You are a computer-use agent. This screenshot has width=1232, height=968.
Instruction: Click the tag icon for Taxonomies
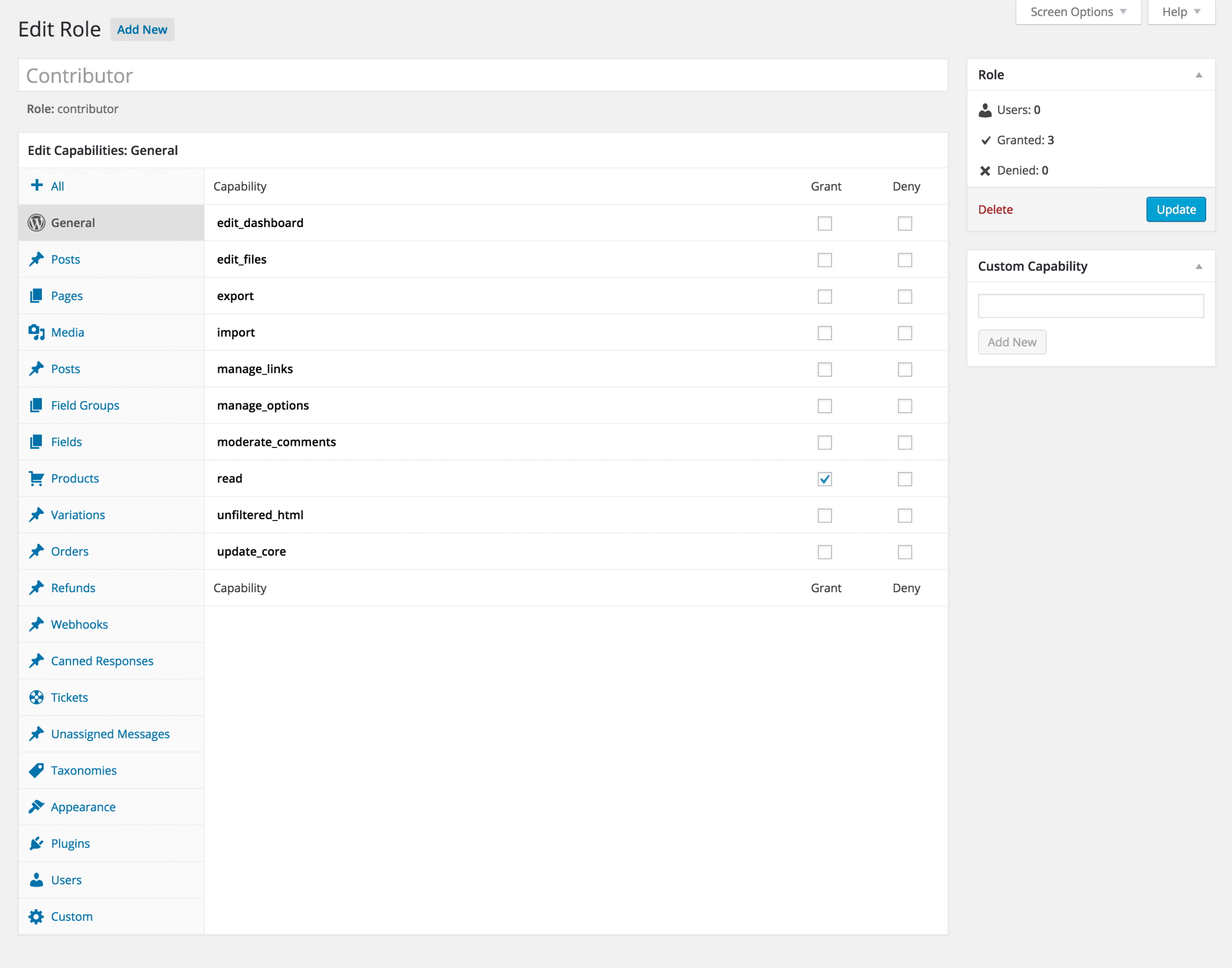[x=36, y=770]
